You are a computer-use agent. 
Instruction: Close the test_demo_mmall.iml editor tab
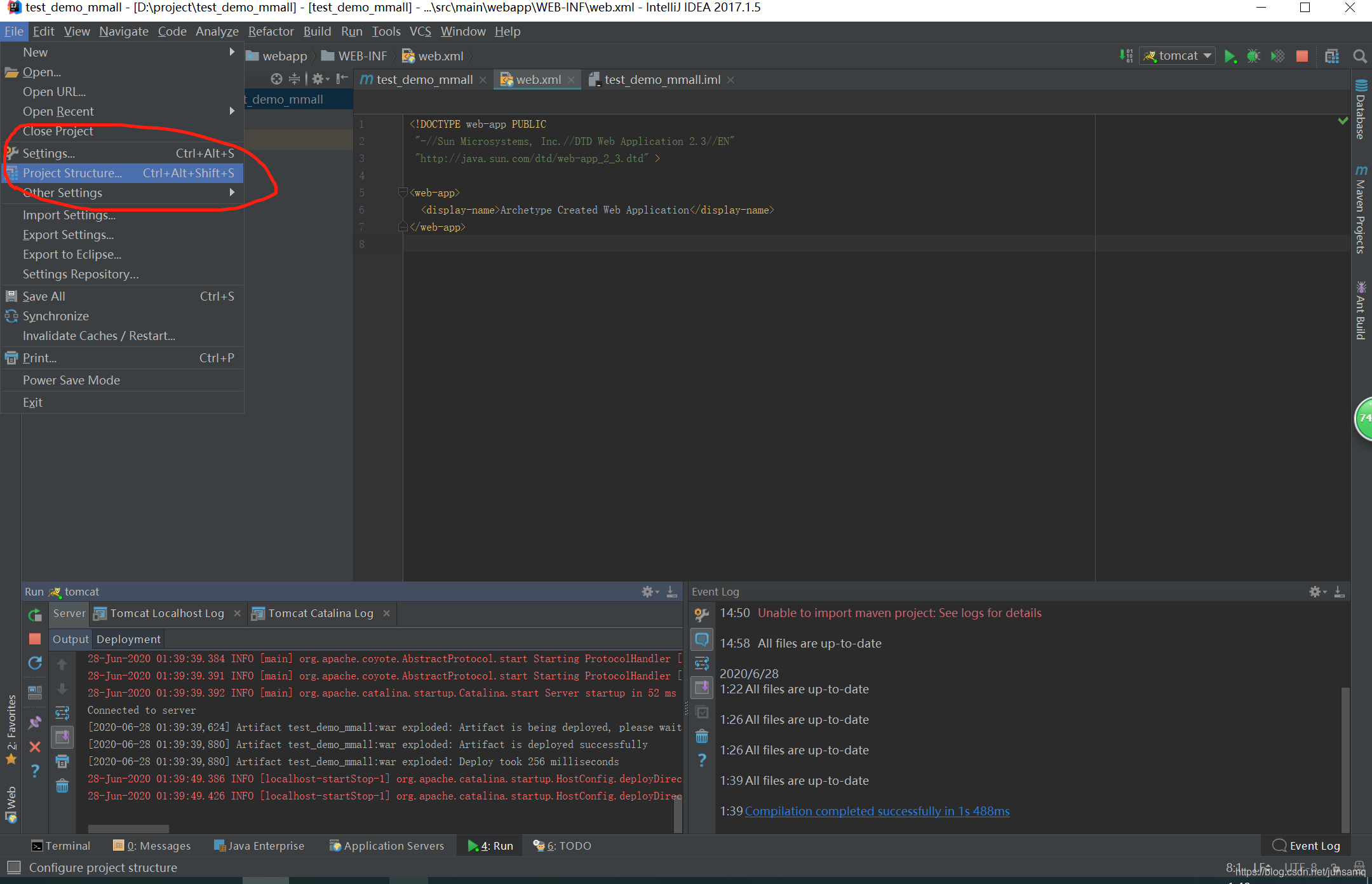coord(730,80)
